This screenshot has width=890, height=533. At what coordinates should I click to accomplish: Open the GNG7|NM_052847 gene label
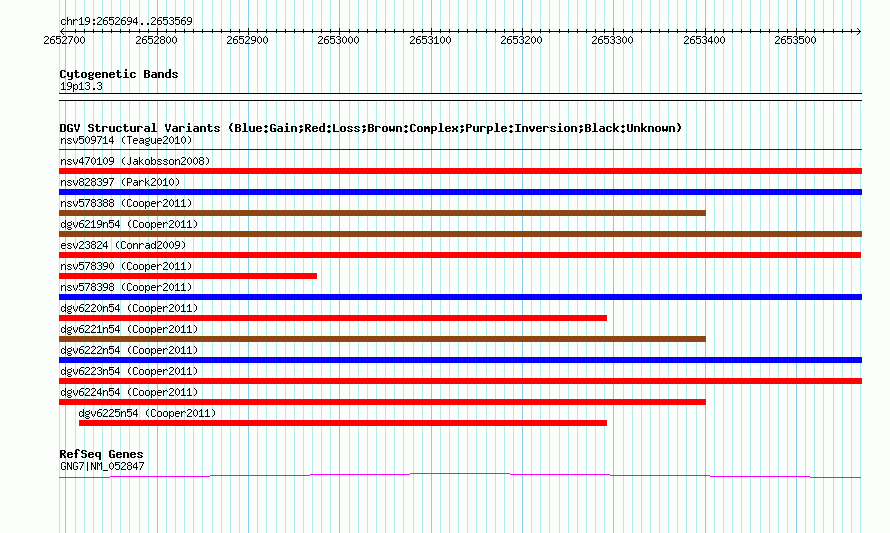click(x=102, y=467)
